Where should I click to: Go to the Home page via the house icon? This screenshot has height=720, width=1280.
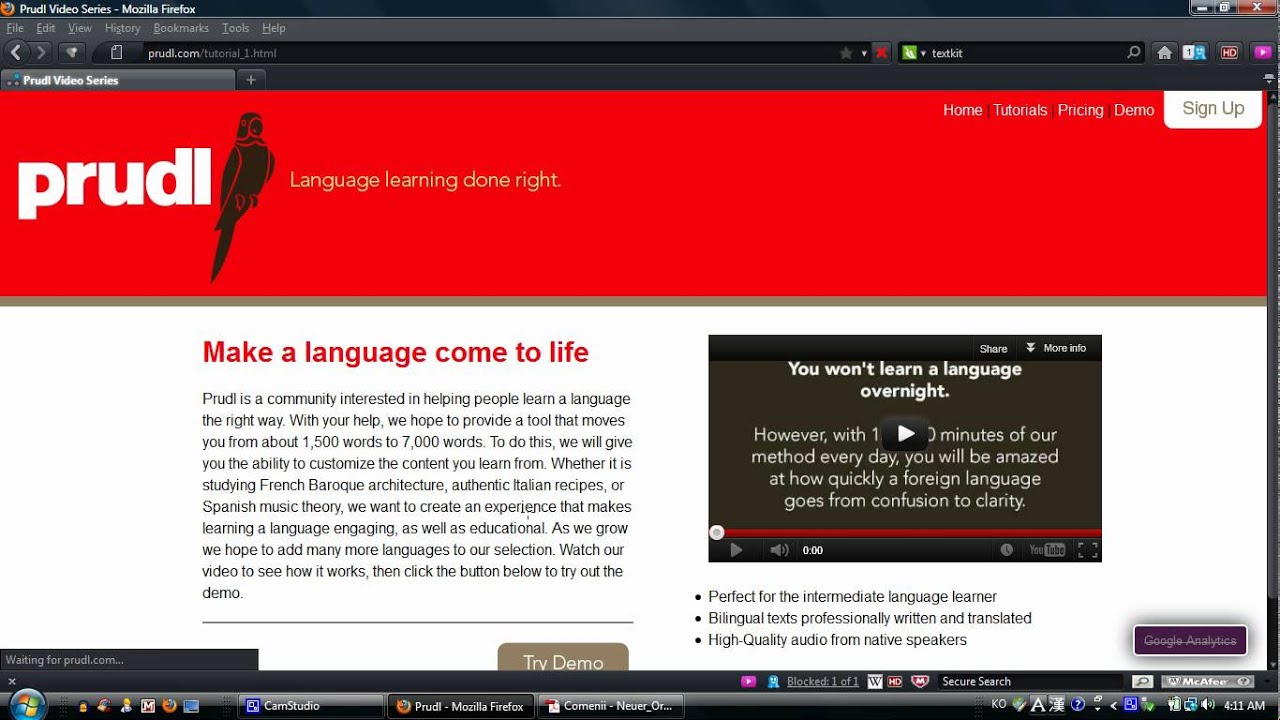(1164, 53)
